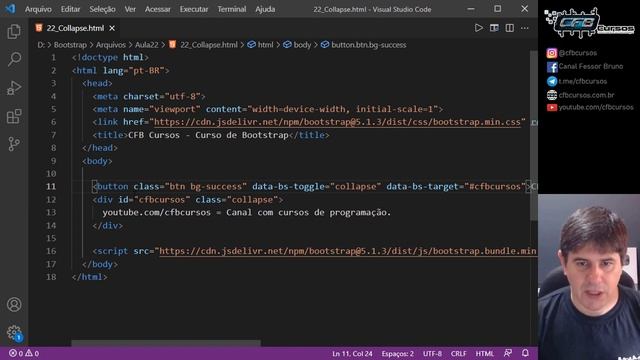Open the Manage gear icon

click(14, 332)
